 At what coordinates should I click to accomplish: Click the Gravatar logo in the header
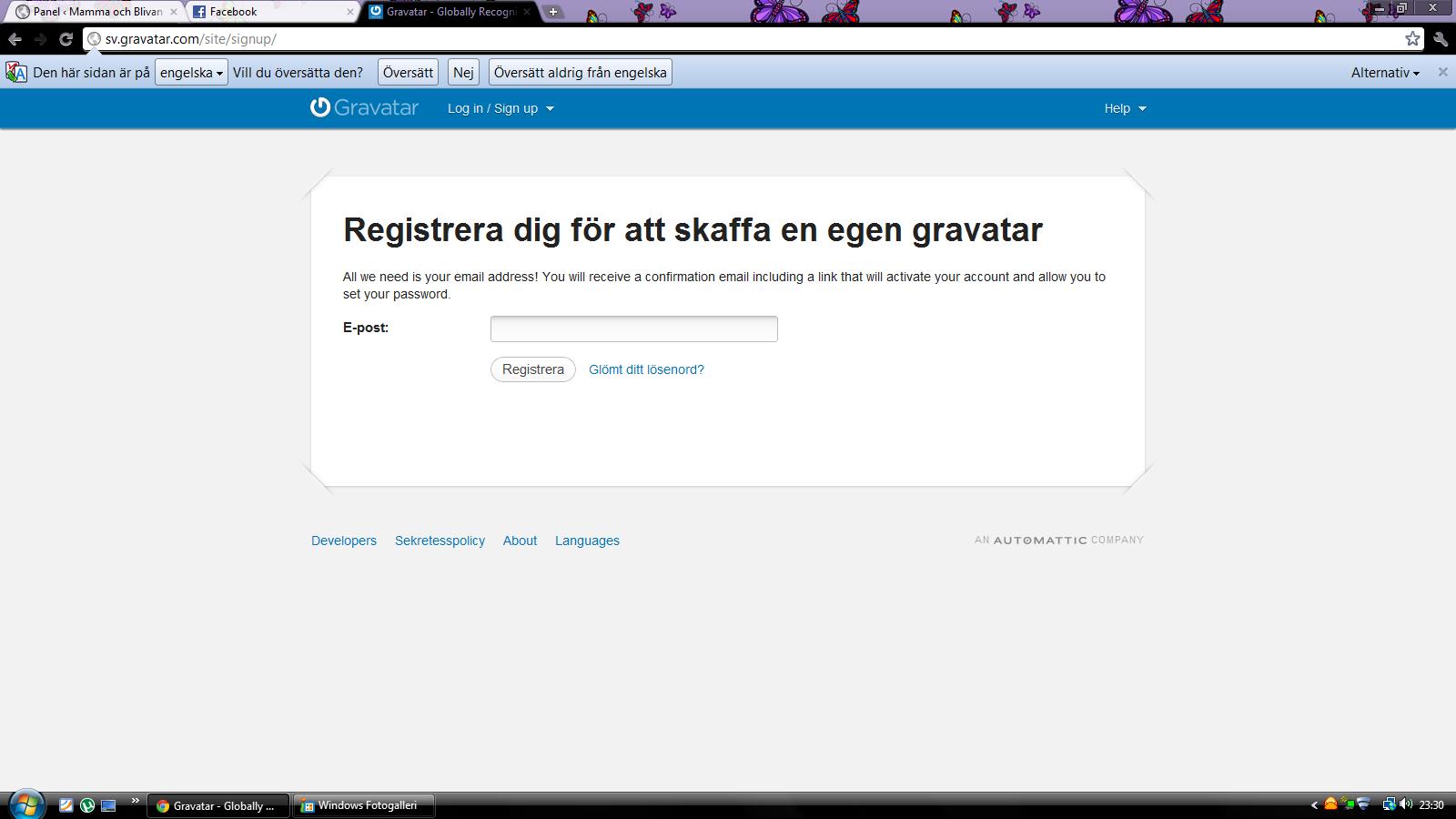(364, 107)
